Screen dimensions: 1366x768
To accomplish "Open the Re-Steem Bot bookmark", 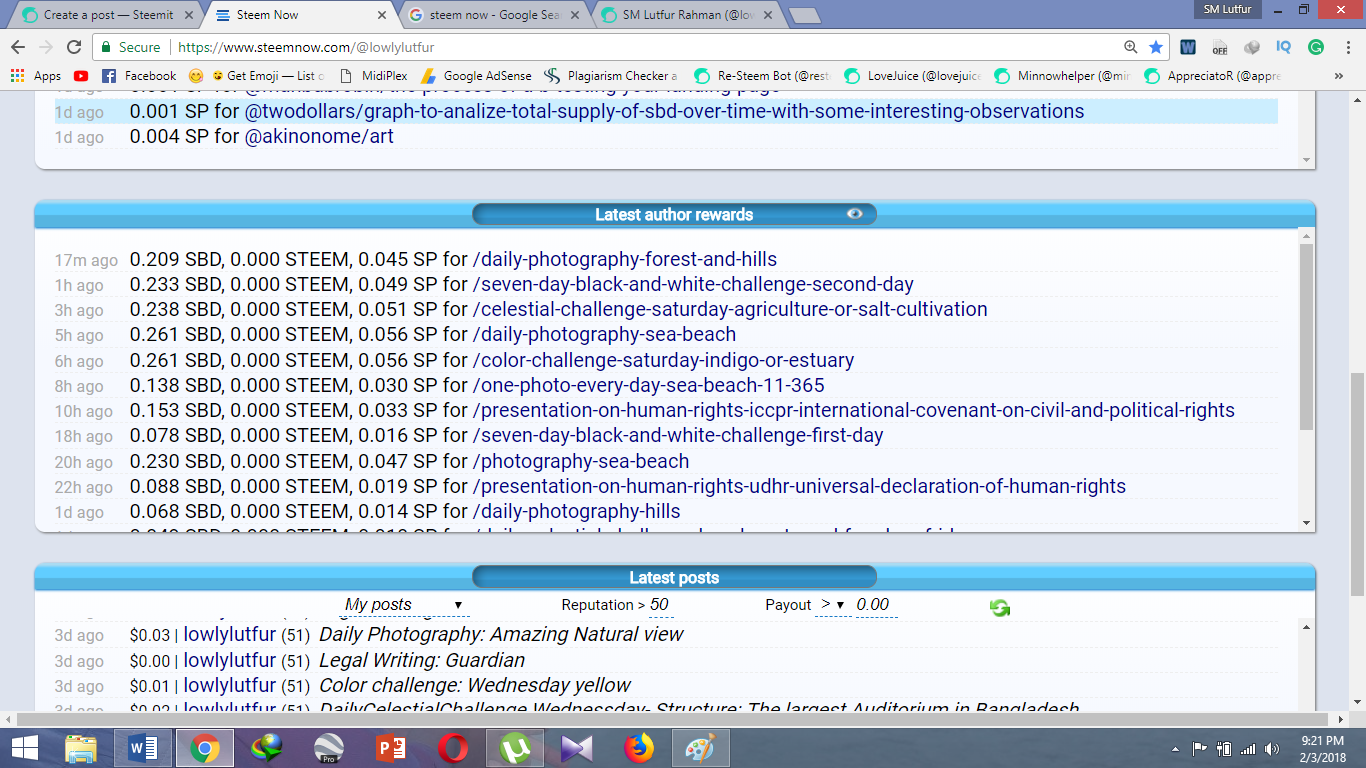I will [762, 76].
